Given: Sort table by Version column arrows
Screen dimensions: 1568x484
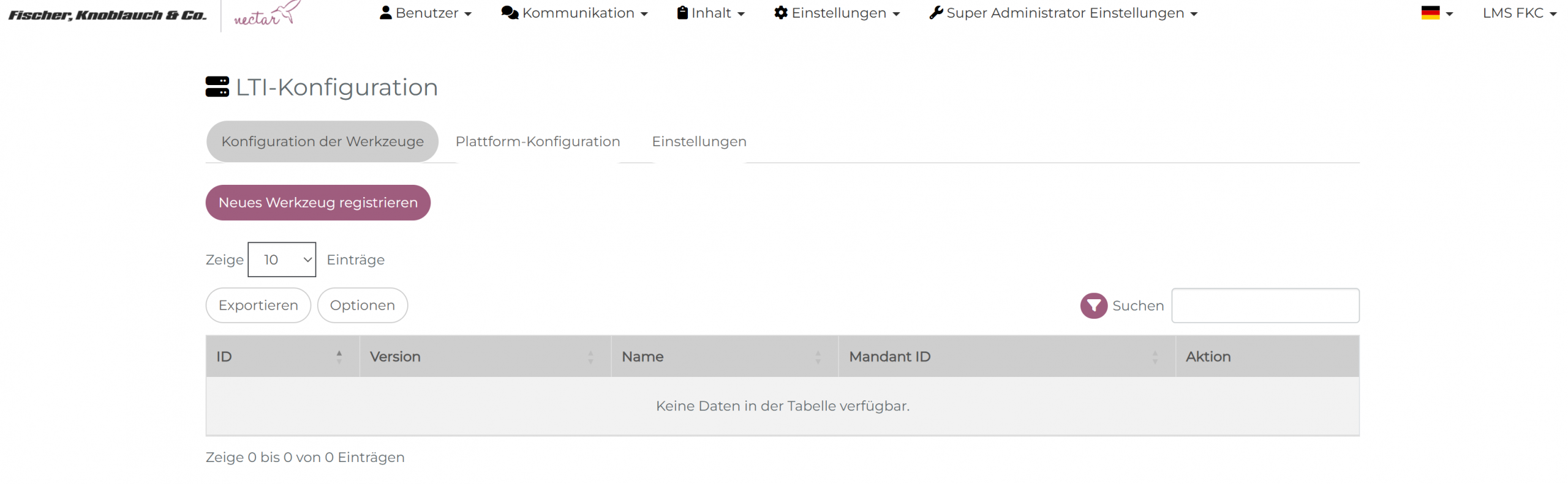Looking at the screenshot, I should tap(590, 357).
